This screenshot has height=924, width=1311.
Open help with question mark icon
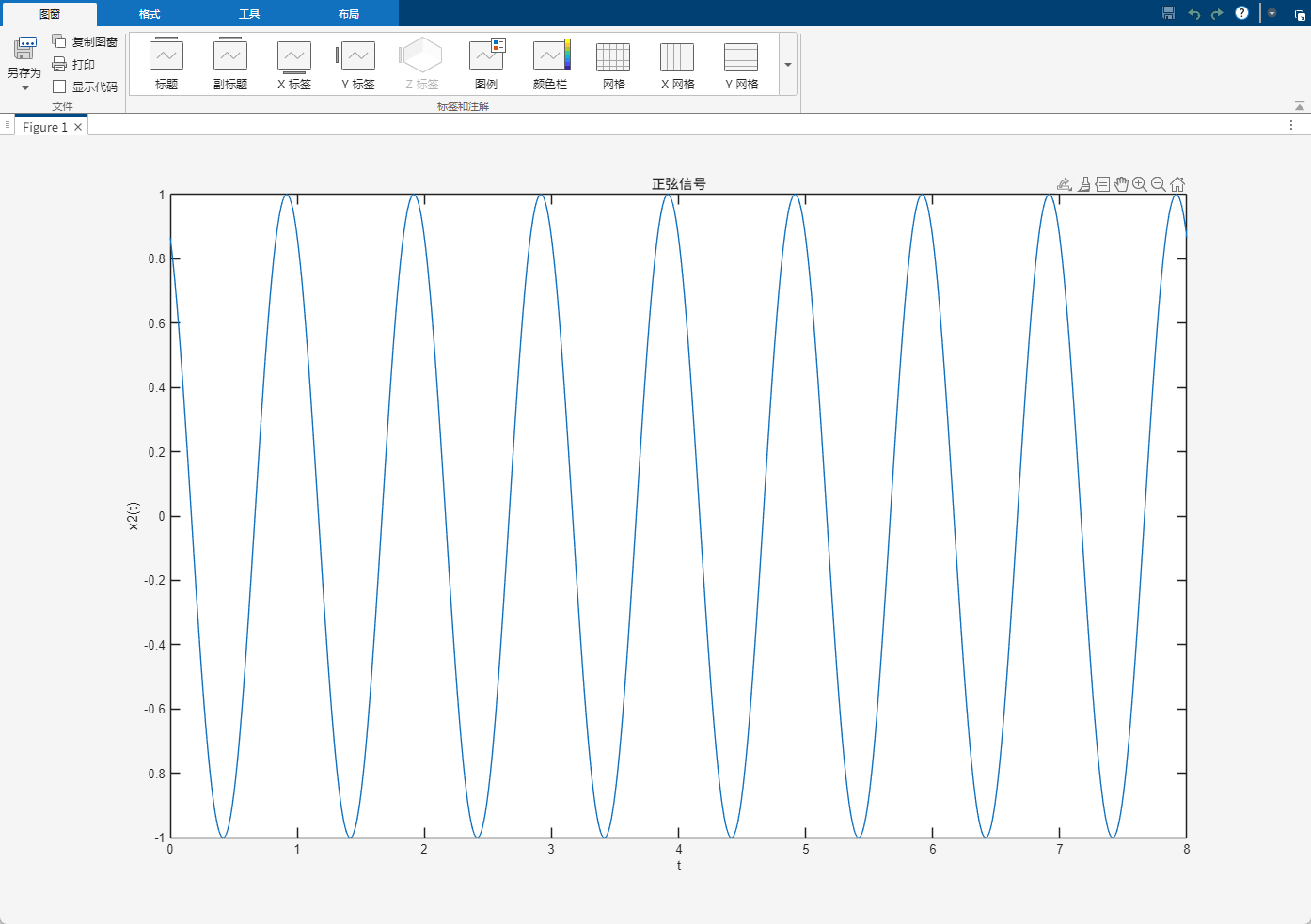tap(1241, 13)
